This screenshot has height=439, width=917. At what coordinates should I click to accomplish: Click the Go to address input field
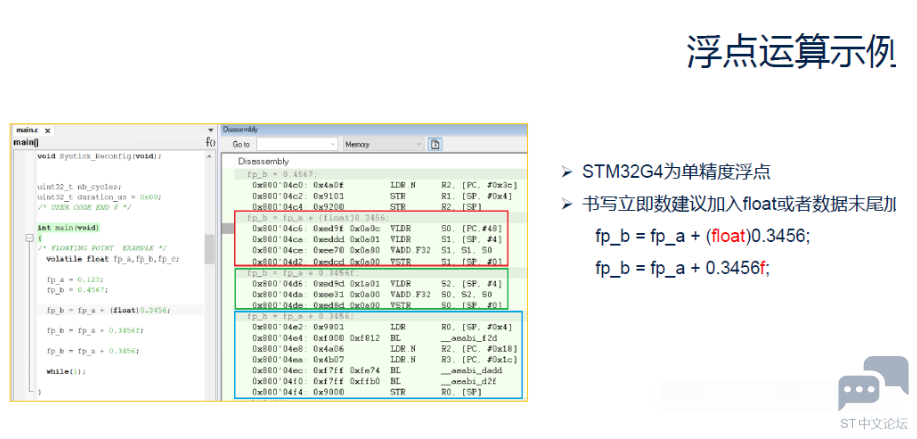coord(297,144)
